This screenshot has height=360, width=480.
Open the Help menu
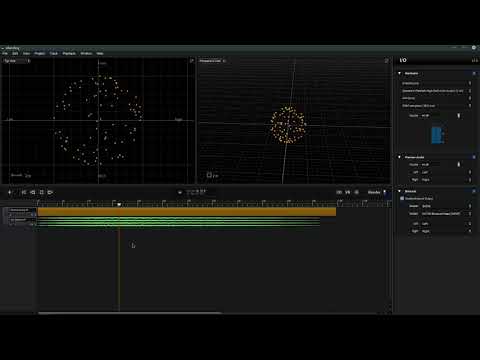(100, 53)
